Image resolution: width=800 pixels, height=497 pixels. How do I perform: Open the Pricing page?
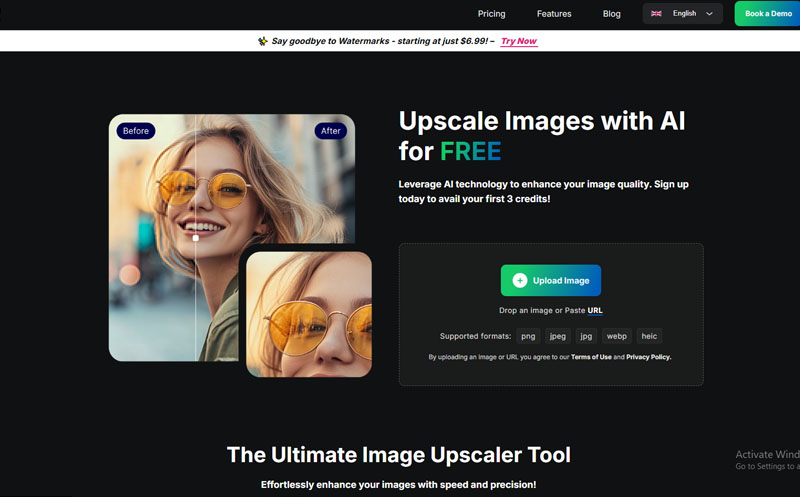[x=491, y=14]
